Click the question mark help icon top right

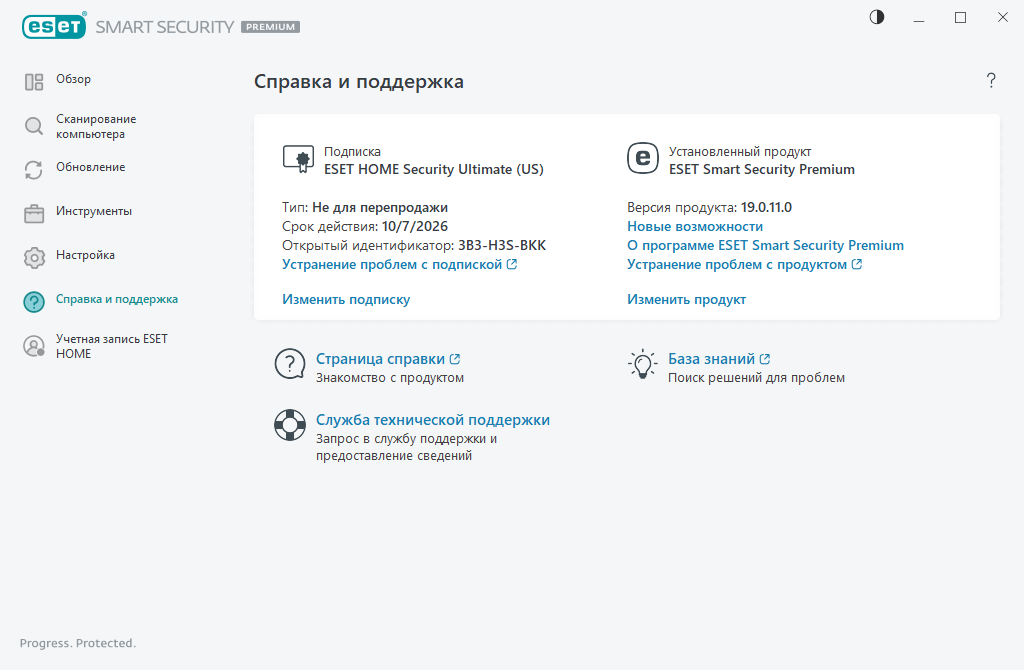pyautogui.click(x=991, y=81)
